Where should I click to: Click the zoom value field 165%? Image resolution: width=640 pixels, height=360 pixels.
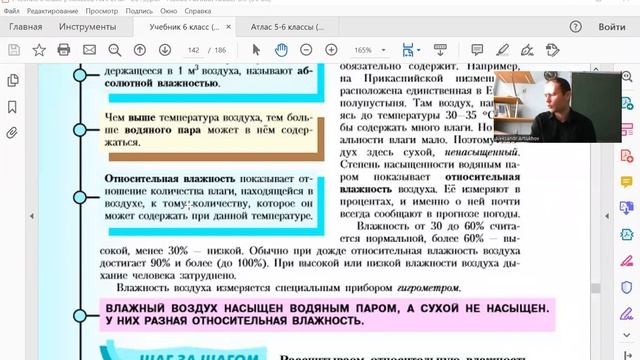363,50
